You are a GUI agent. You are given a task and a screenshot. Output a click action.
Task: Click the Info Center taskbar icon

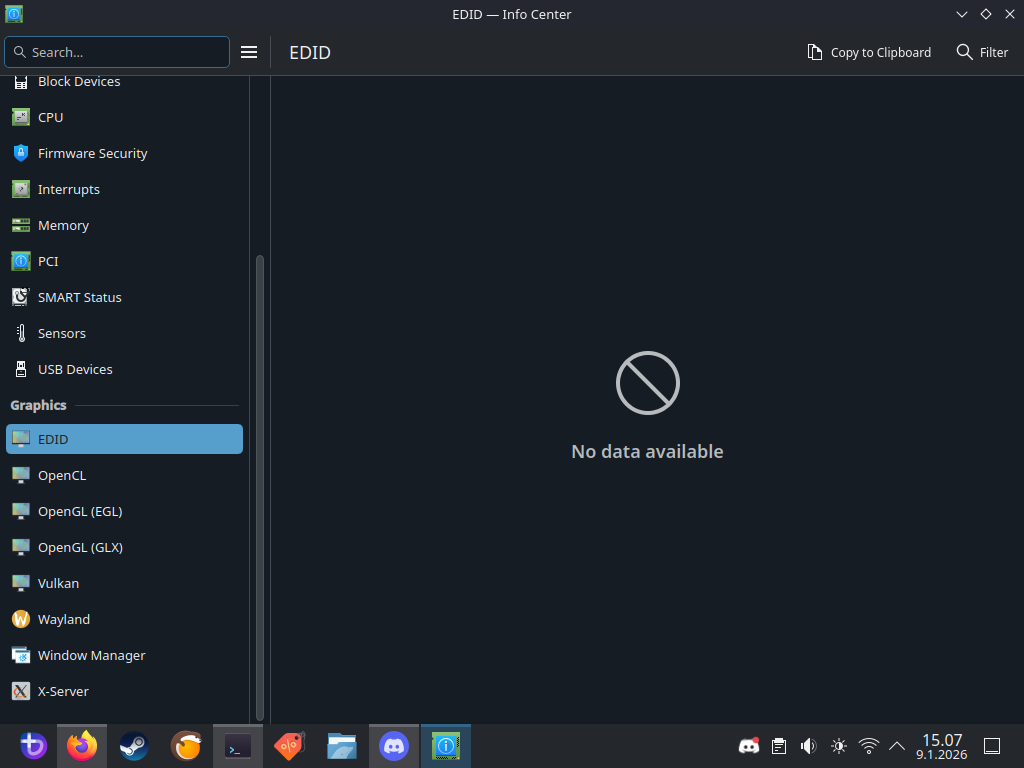click(446, 746)
